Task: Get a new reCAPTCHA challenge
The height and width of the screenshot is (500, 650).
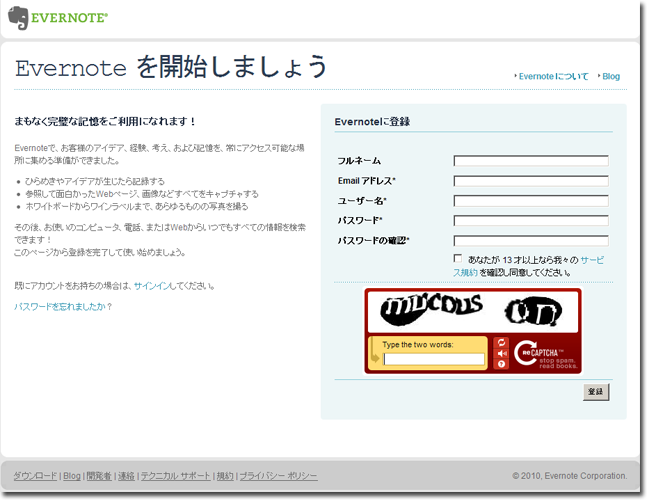Action: 501,343
